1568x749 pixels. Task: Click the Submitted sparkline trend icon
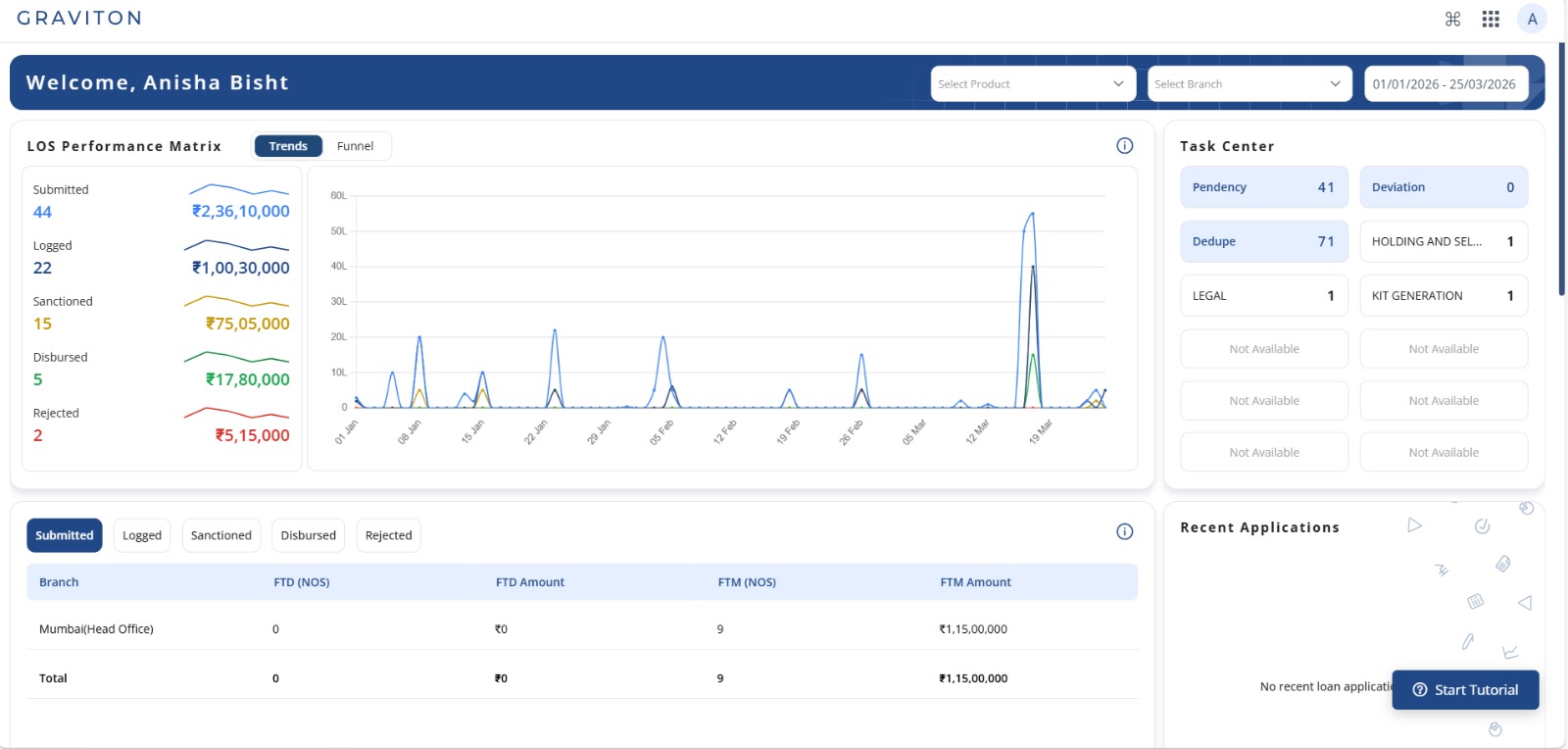coord(239,188)
